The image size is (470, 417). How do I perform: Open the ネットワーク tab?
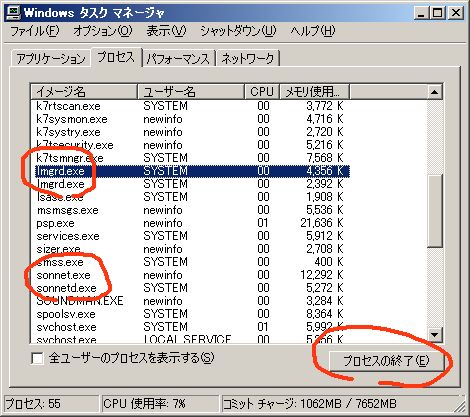(247, 59)
